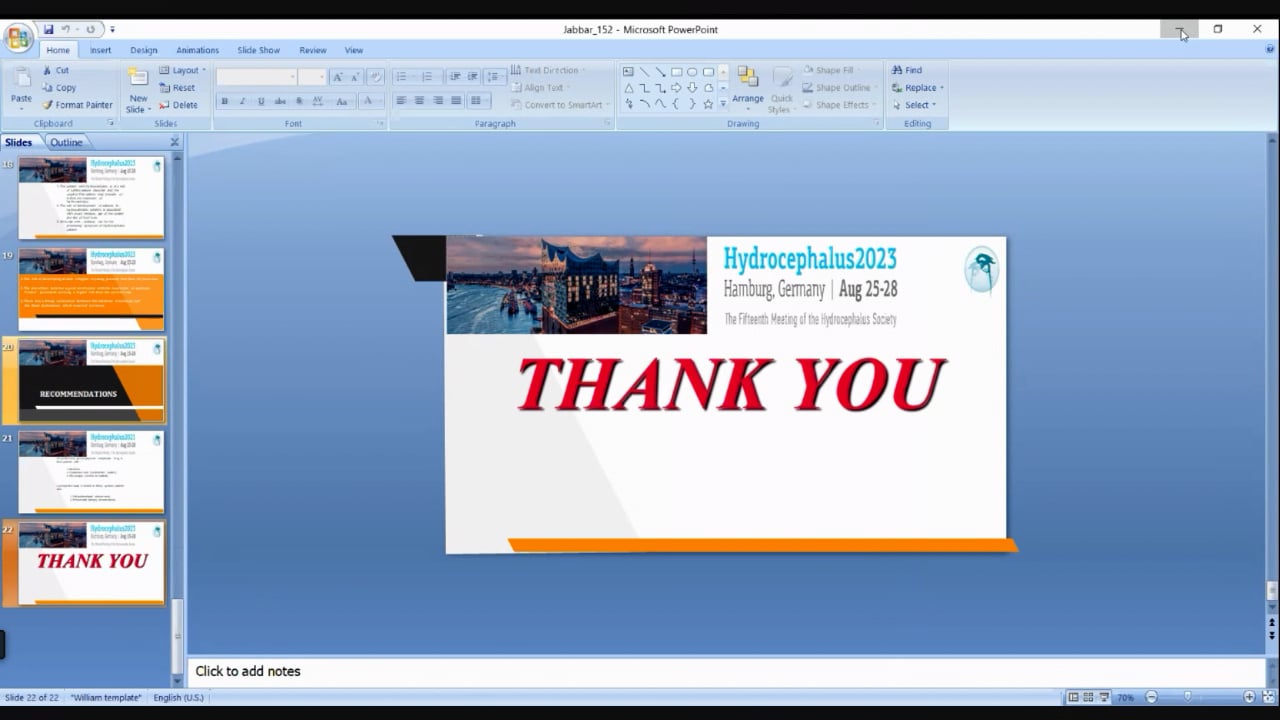The image size is (1280, 720).
Task: Open the font size combo box
Action: 312,77
